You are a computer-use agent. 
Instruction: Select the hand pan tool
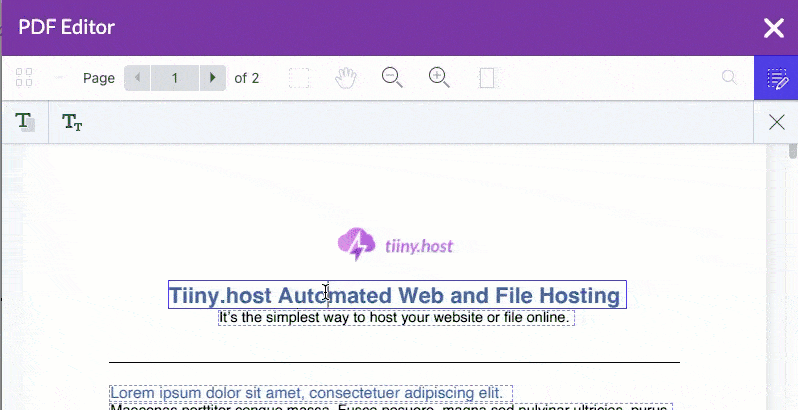[x=346, y=78]
